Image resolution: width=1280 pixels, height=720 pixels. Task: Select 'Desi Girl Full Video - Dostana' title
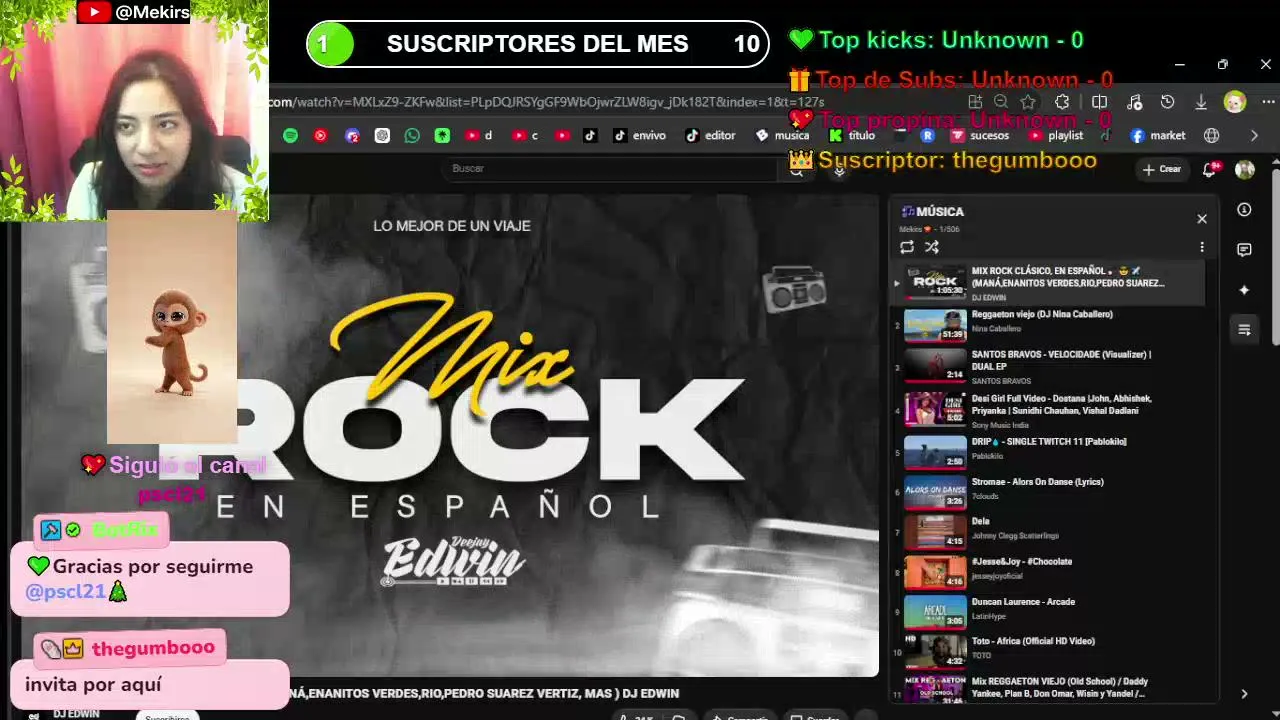(1062, 404)
